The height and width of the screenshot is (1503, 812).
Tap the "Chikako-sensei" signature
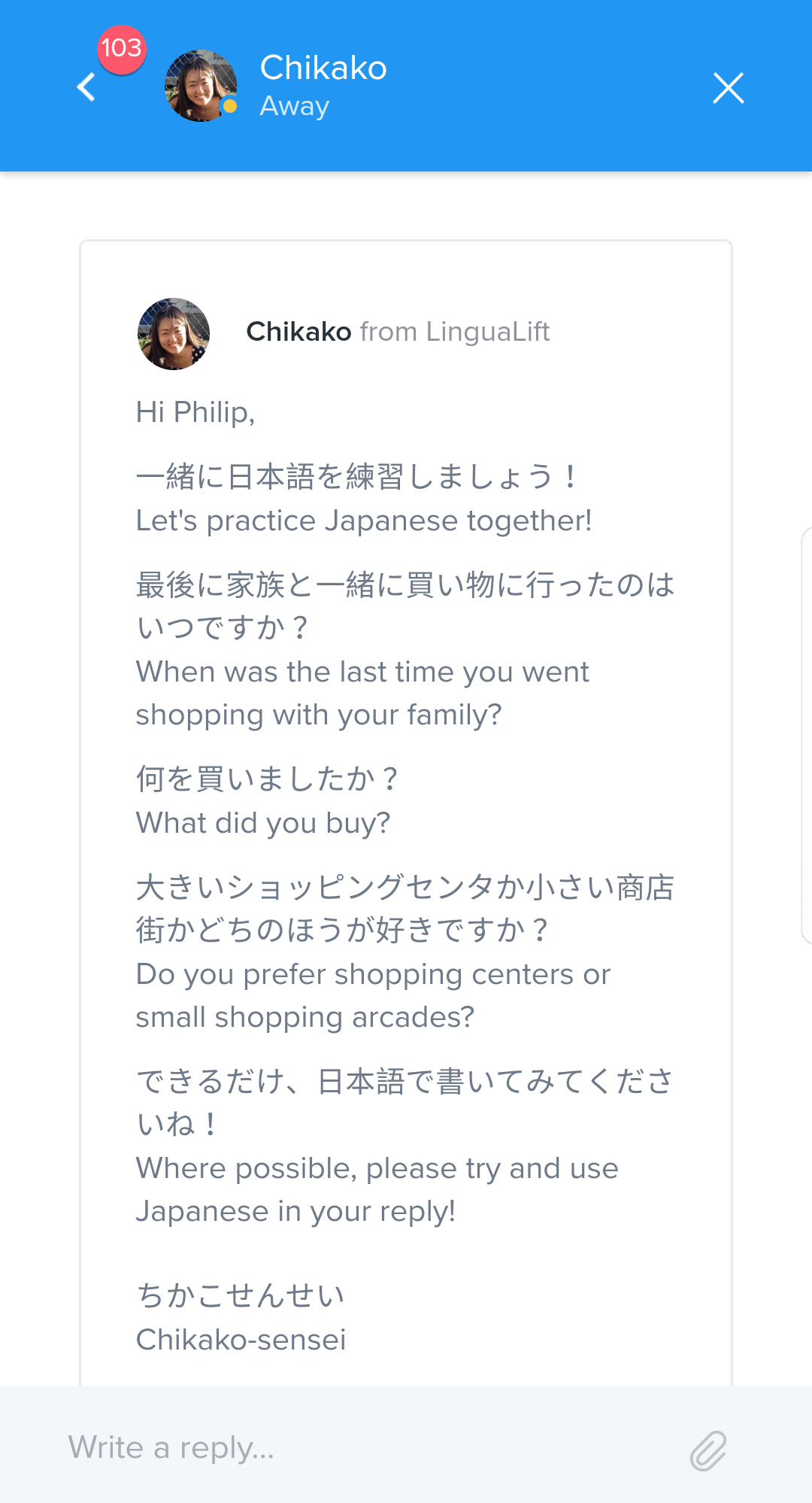tap(241, 1340)
